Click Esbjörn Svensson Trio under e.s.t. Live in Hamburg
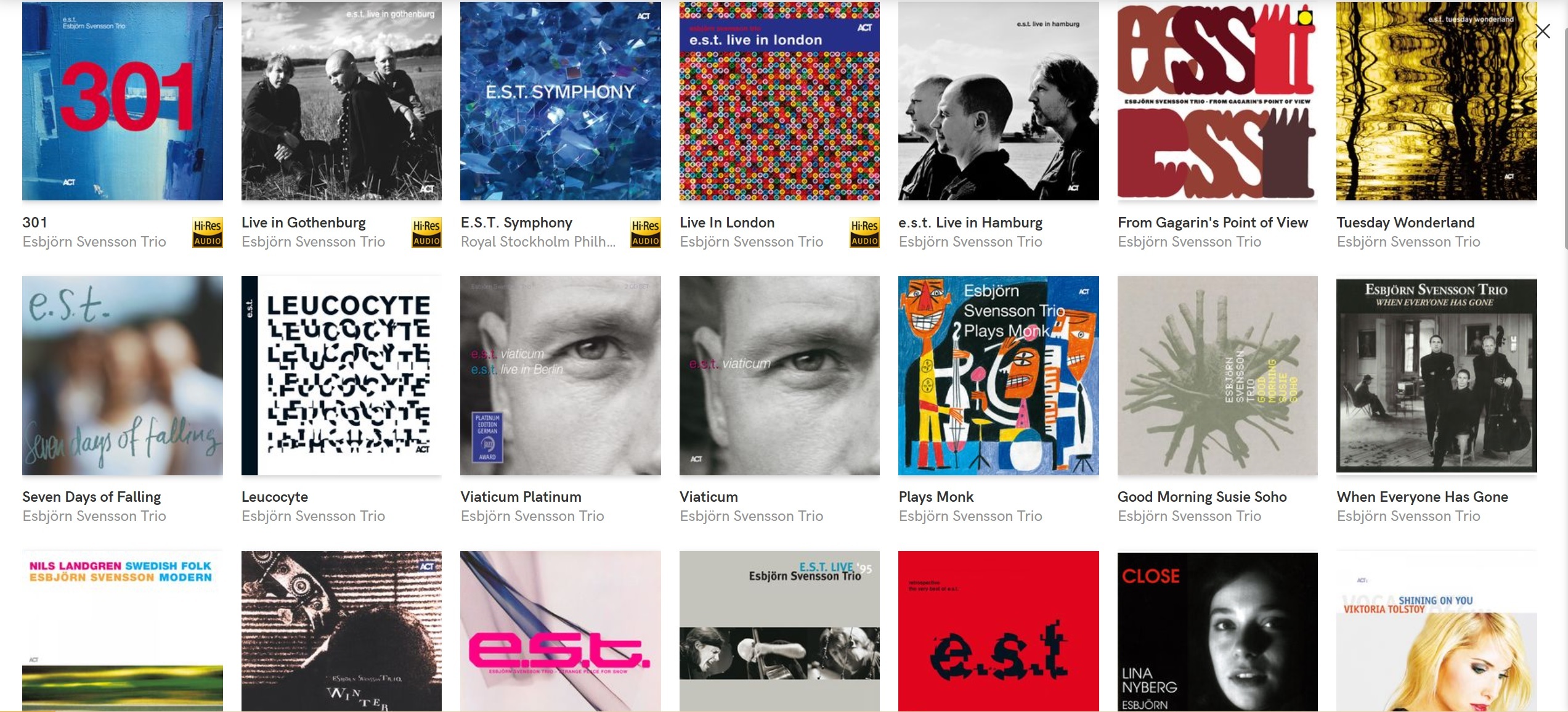Image resolution: width=1568 pixels, height=712 pixels. (x=970, y=242)
